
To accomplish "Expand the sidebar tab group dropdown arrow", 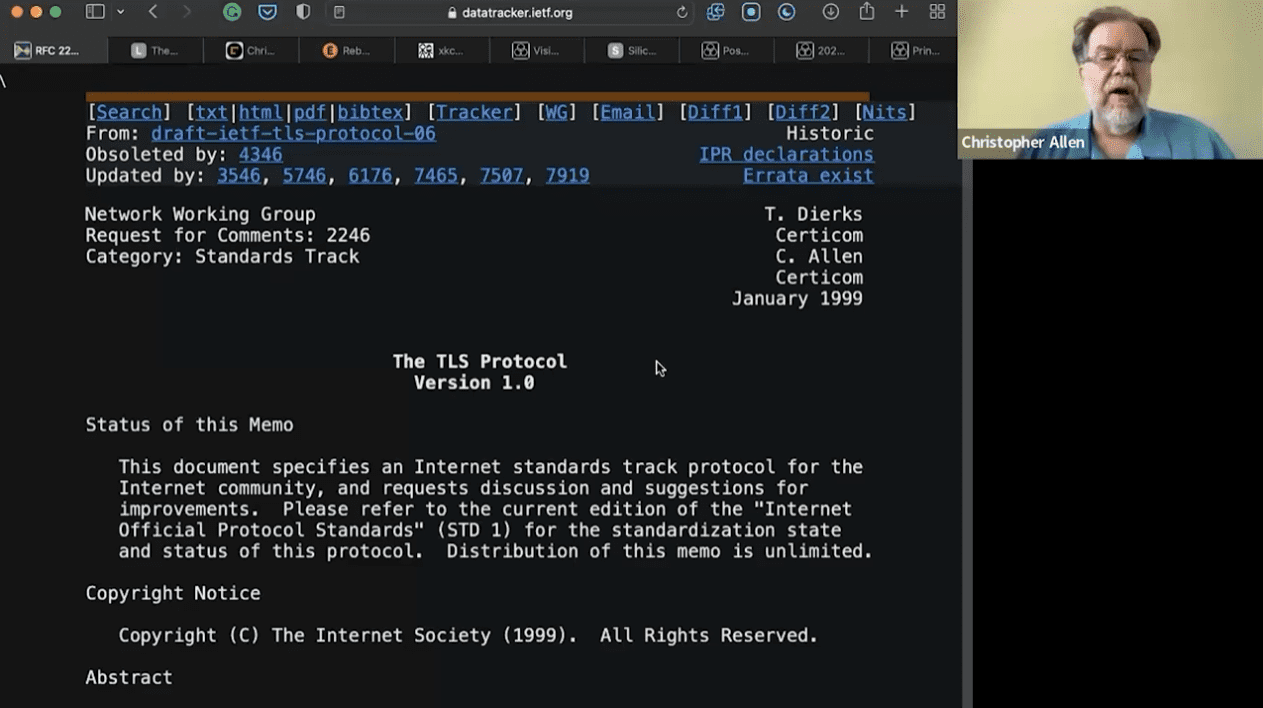I will (x=120, y=12).
